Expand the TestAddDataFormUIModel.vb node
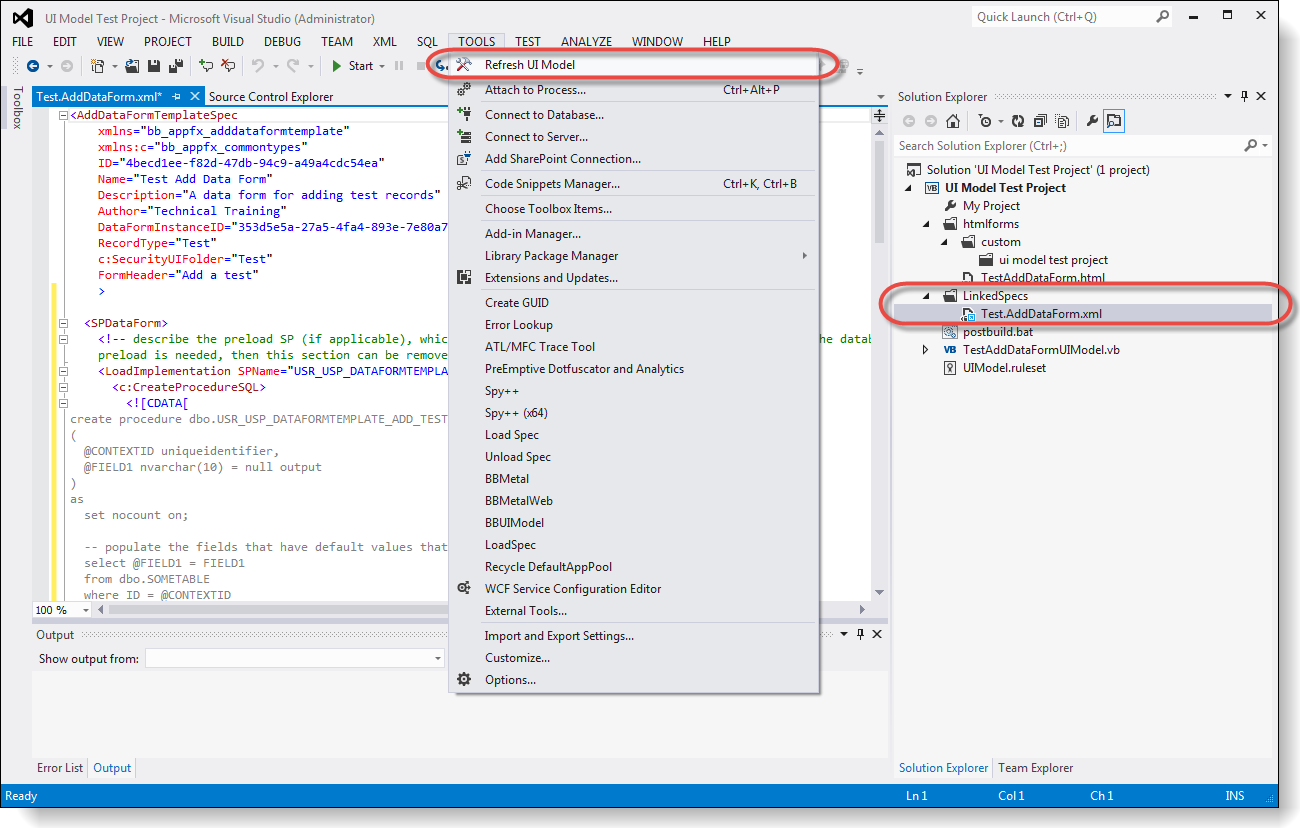 (926, 350)
